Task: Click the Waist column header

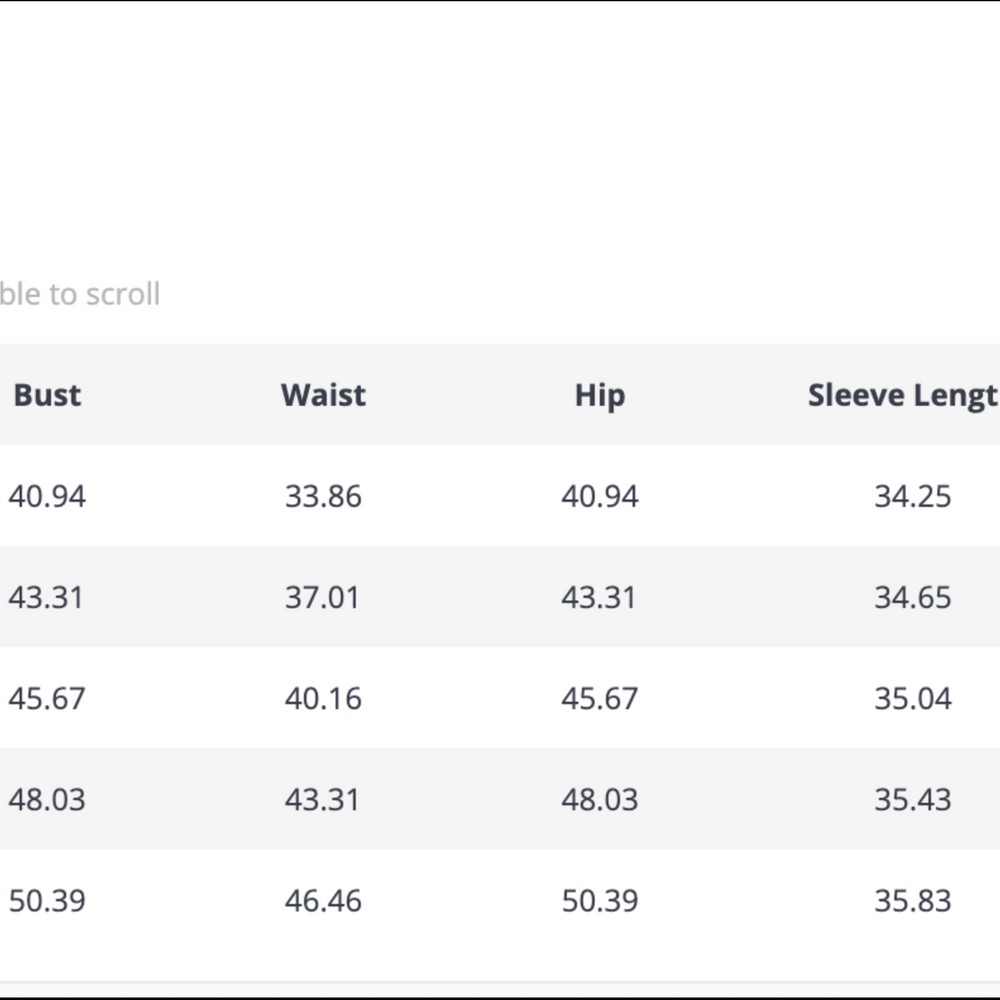Action: [323, 395]
